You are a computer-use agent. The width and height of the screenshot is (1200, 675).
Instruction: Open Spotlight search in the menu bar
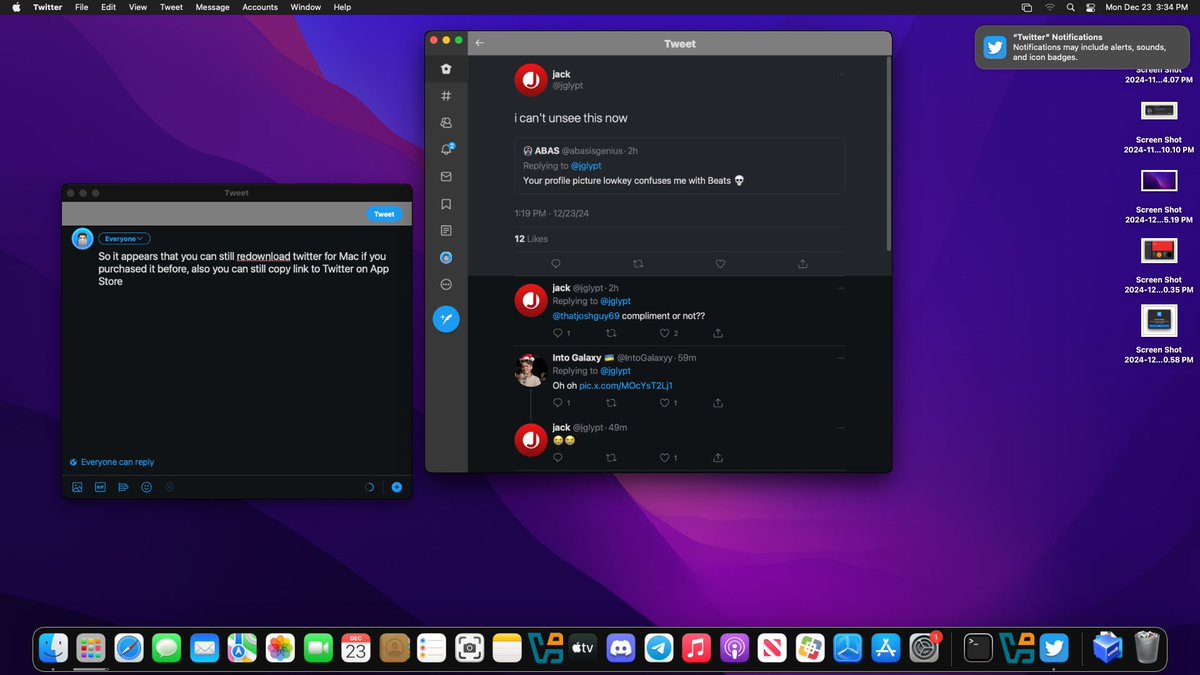(x=1071, y=7)
